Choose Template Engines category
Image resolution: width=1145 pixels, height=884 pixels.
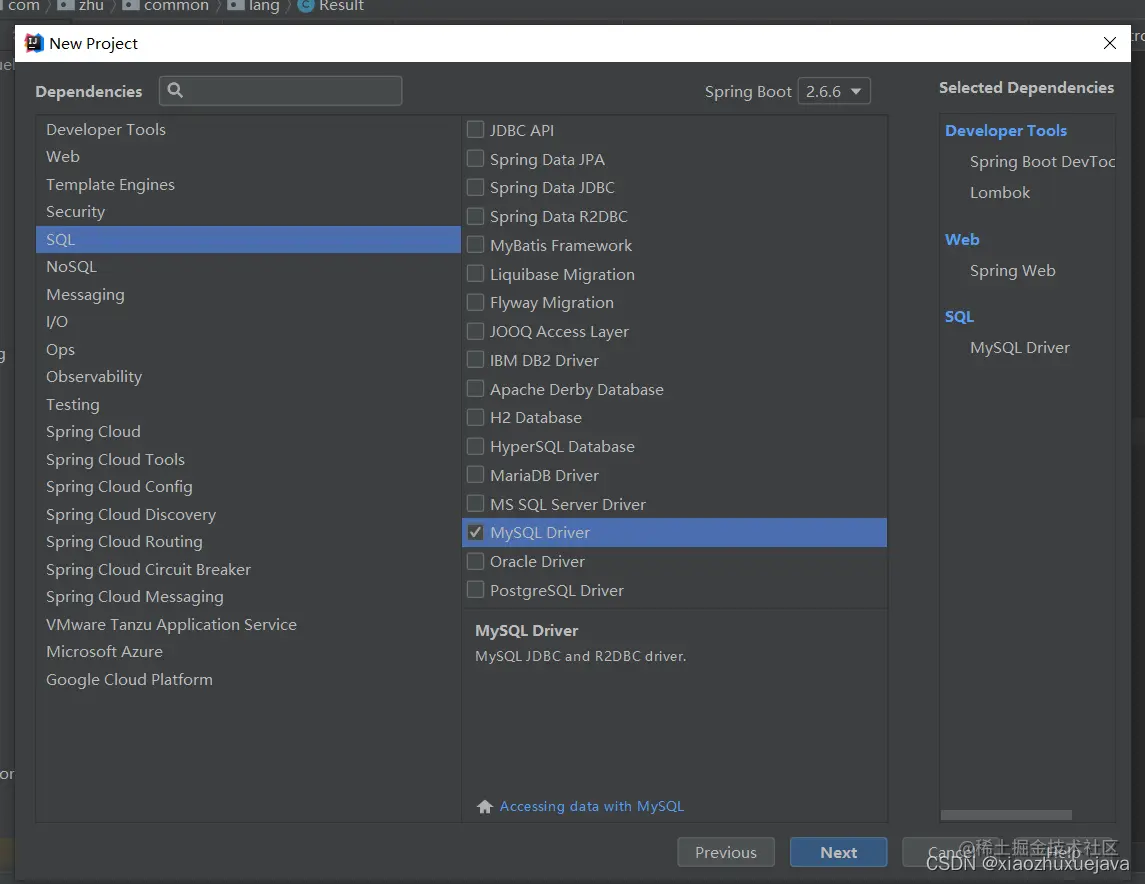point(248,184)
